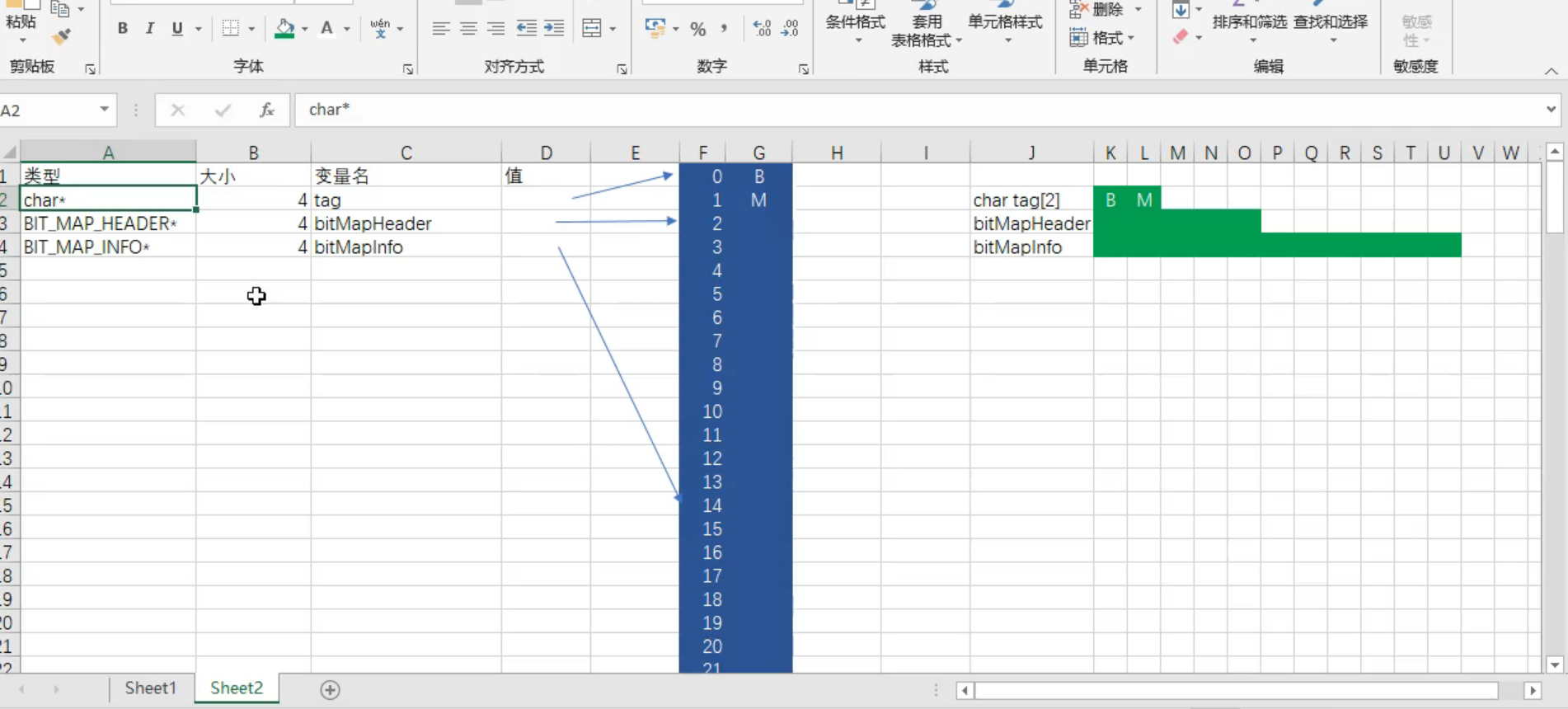Open underline style dropdown arrow
Viewport: 1568px width, 709px height.
pyautogui.click(x=199, y=29)
